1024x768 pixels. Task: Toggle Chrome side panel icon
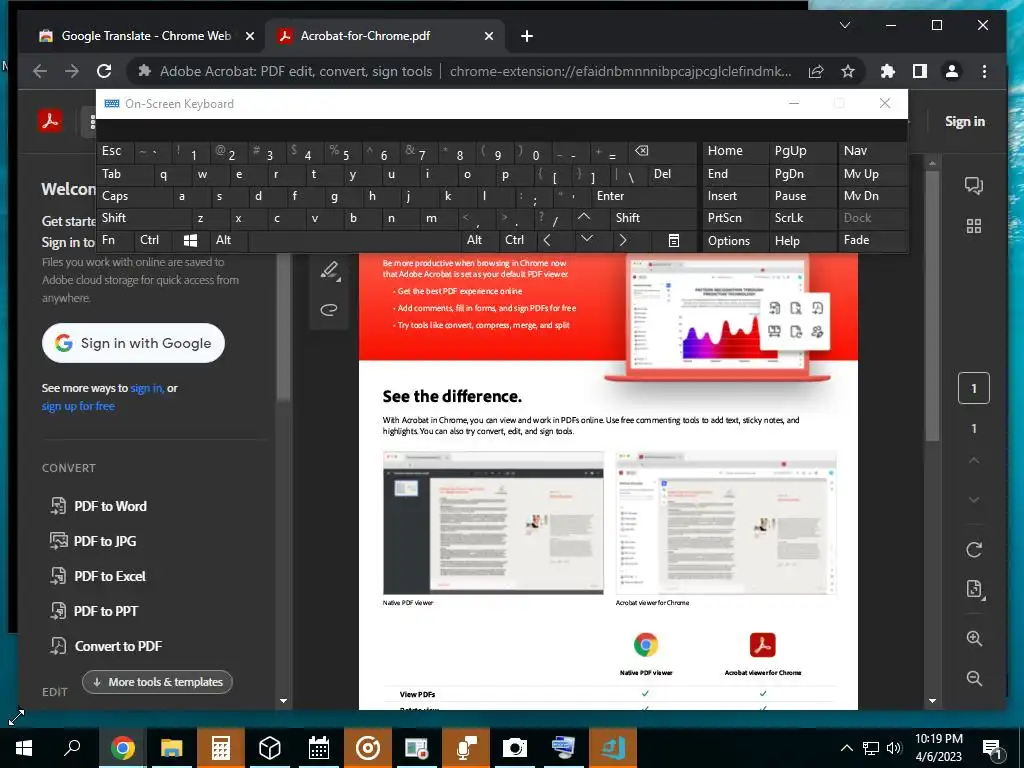click(x=920, y=71)
